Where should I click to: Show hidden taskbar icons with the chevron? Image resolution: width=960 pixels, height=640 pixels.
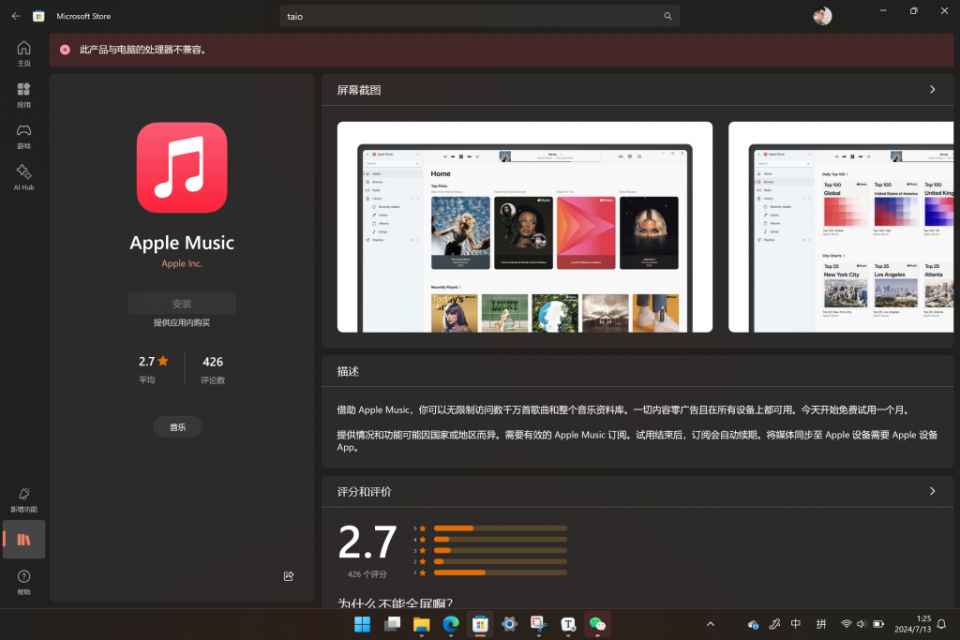click(710, 624)
